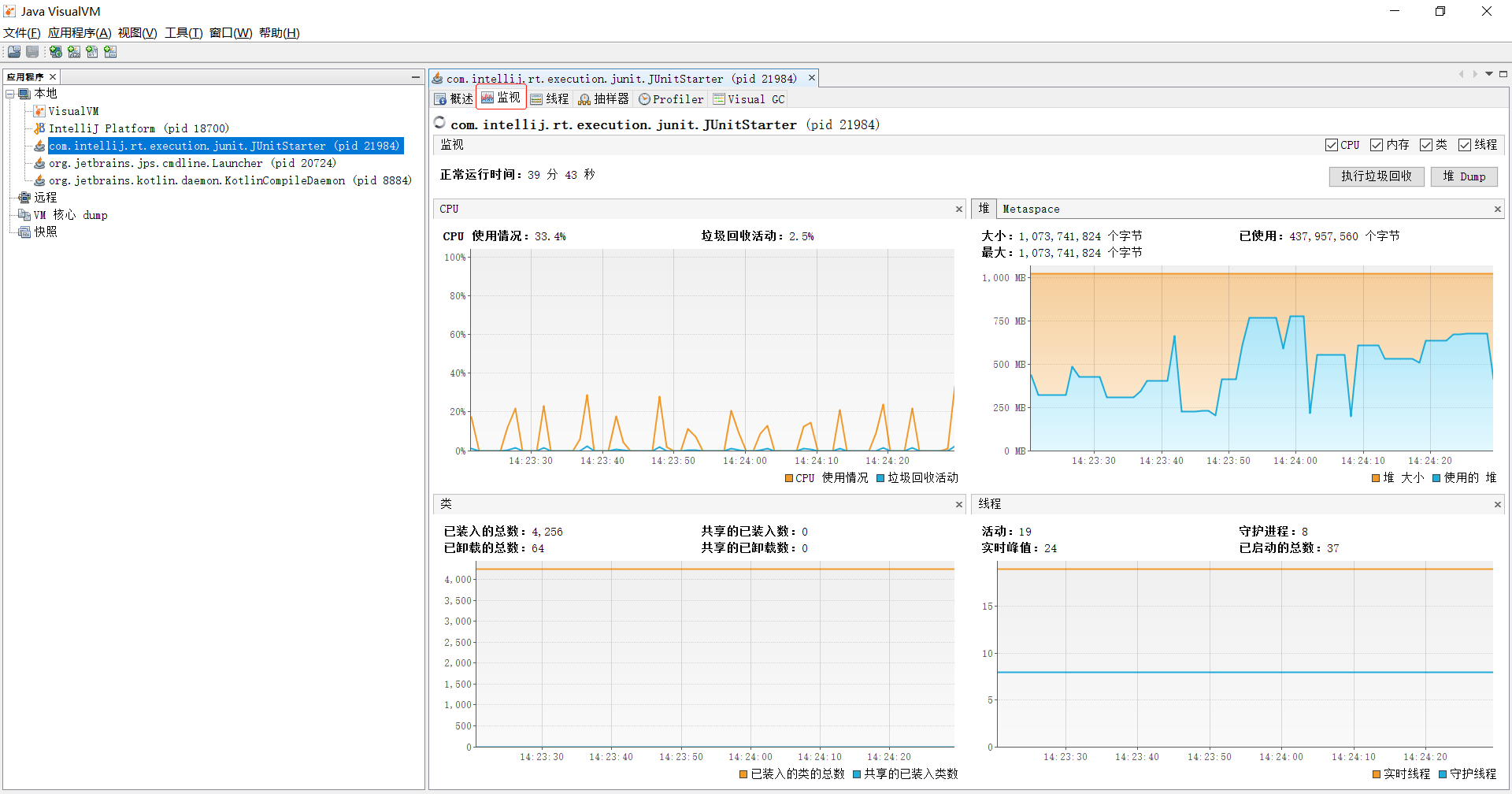The width and height of the screenshot is (1512, 794).
Task: Select IntelliJ Platform (pid 18700)
Action: click(x=139, y=128)
